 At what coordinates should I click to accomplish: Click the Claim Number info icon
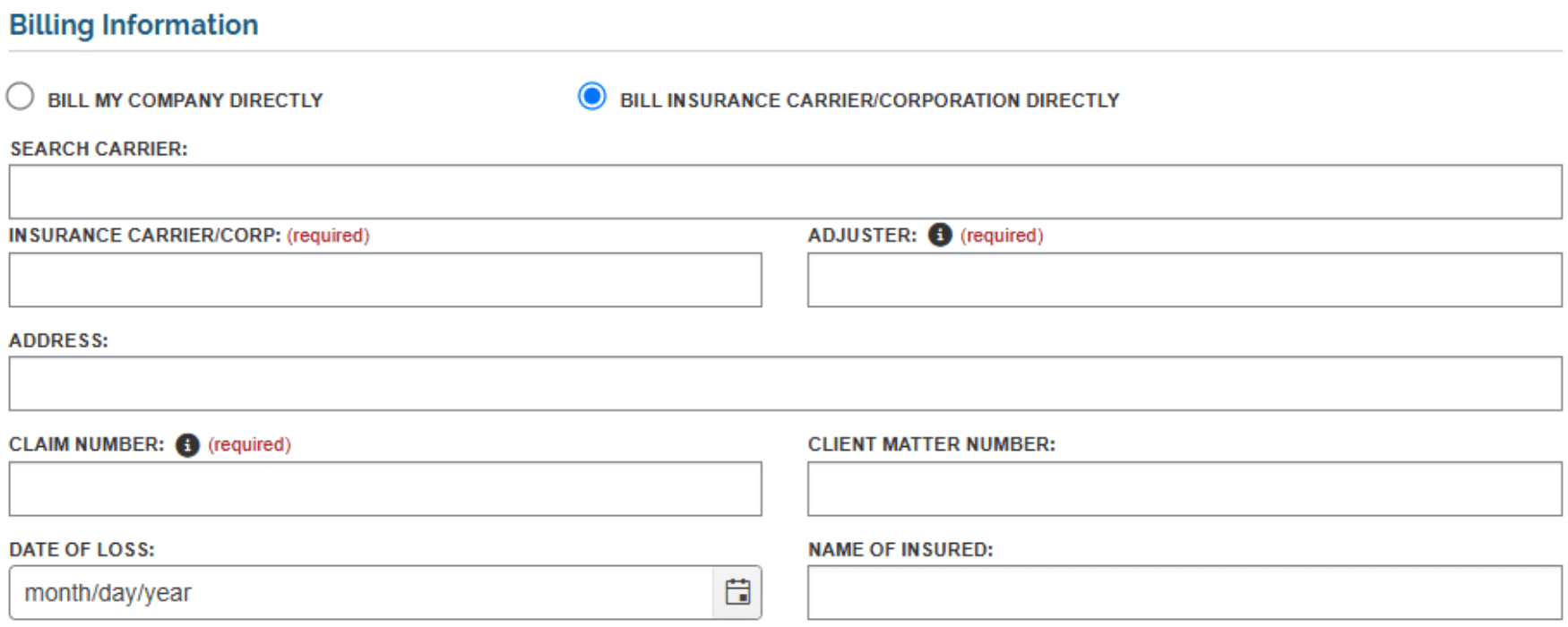[187, 444]
